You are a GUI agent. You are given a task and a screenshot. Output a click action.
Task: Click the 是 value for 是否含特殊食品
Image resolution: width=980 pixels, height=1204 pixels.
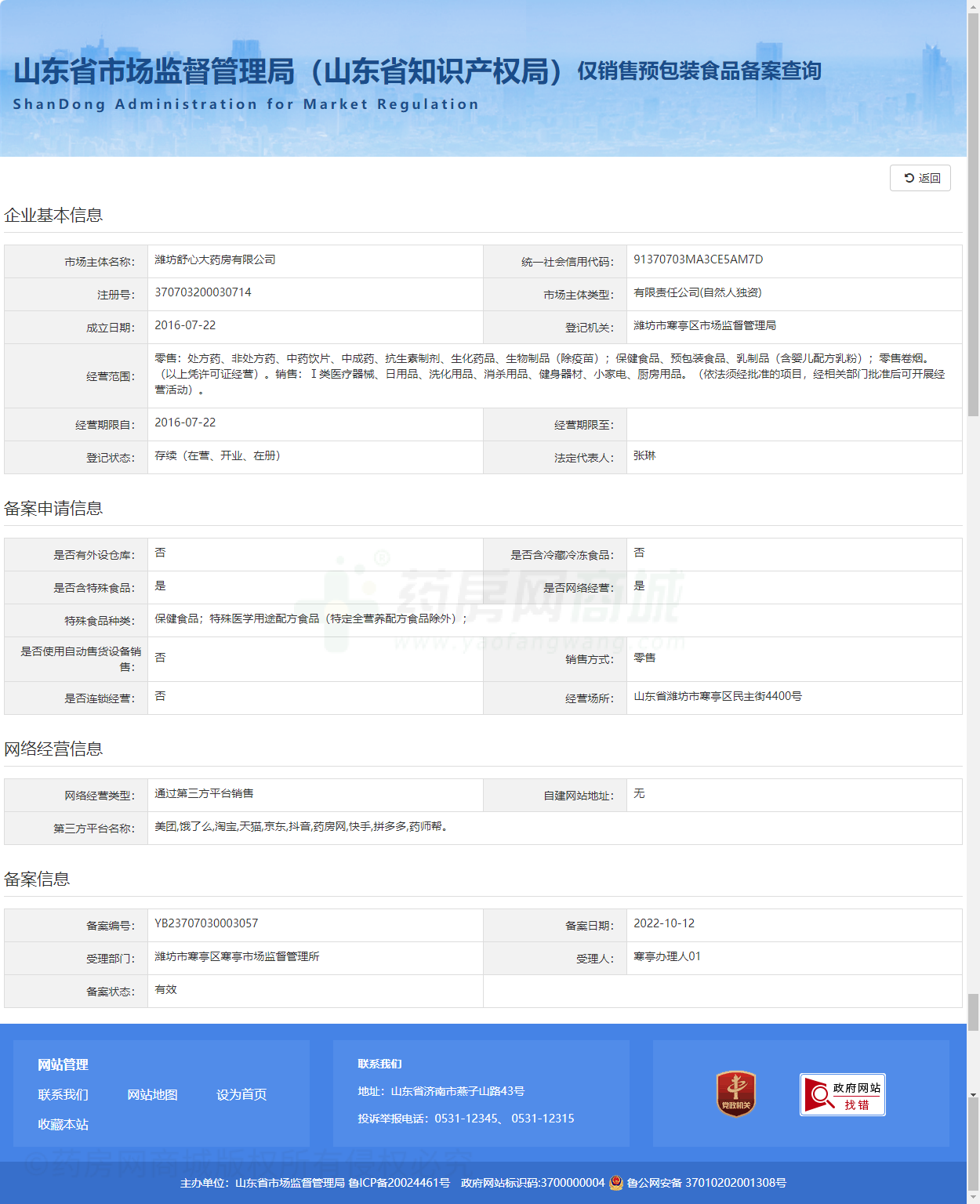158,586
